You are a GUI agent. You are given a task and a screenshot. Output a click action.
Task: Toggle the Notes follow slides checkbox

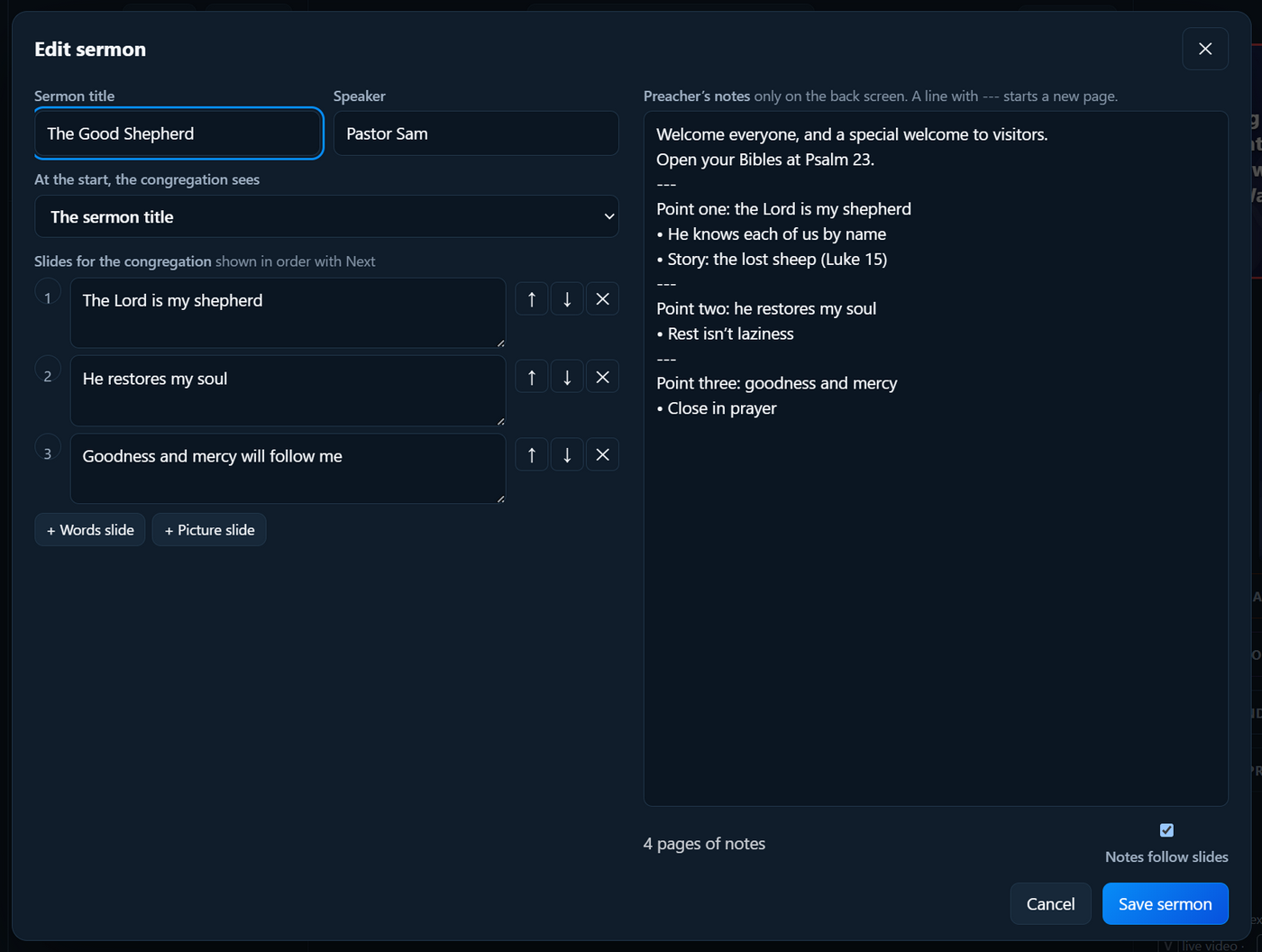(x=1166, y=829)
